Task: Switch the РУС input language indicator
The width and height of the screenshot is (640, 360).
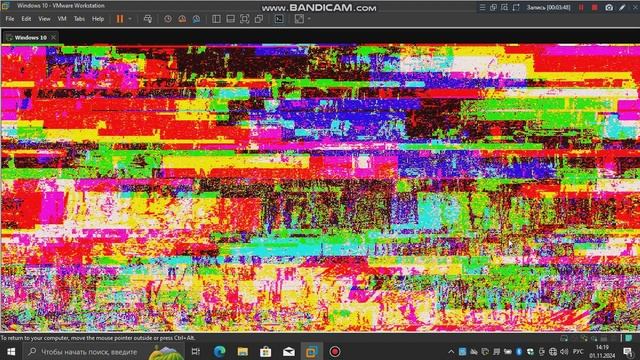Action: 578,351
